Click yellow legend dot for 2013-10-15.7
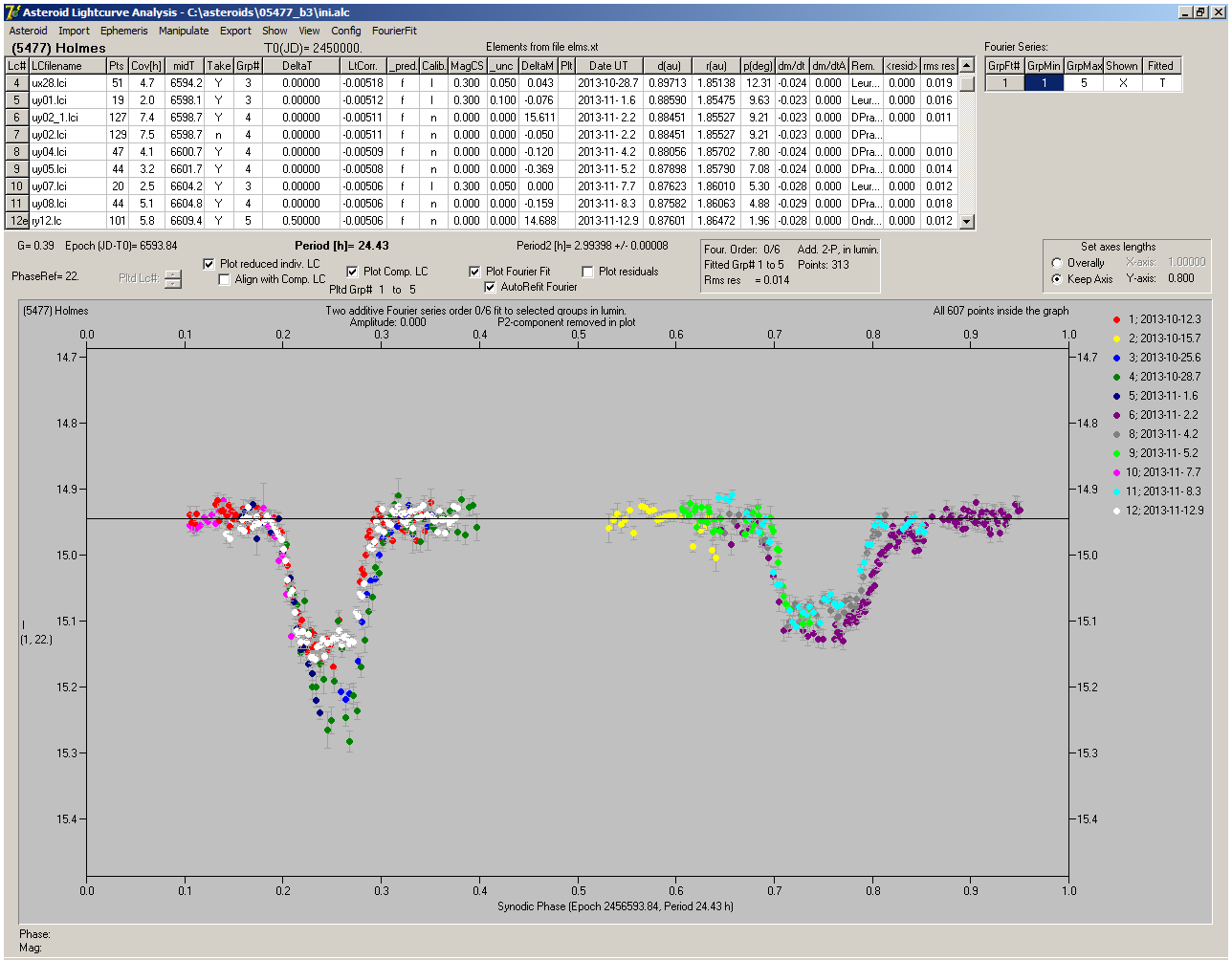 1117,338
